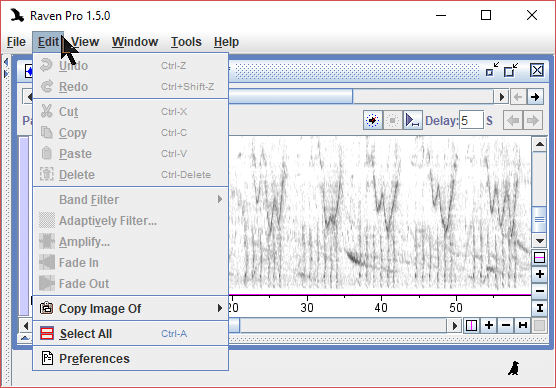Click the Delay seconds input field

point(471,121)
